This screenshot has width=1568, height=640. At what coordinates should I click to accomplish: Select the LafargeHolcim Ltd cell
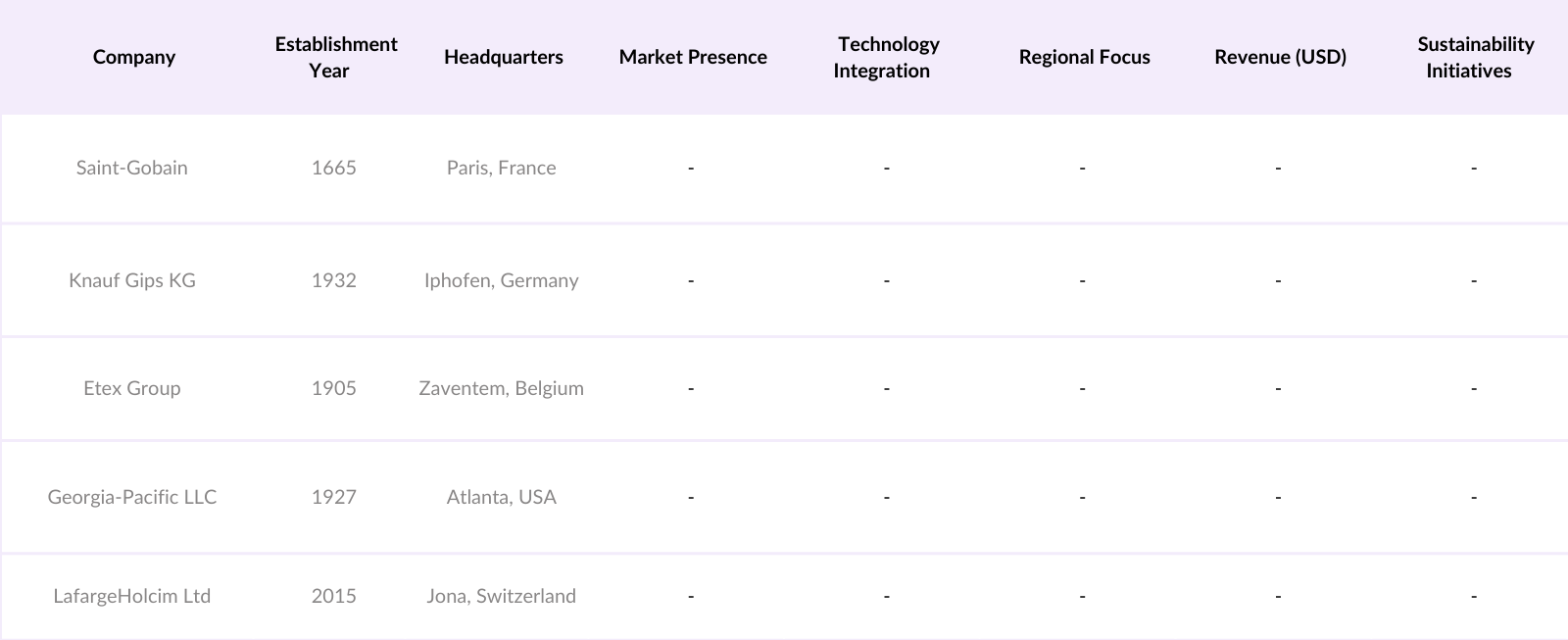132,596
